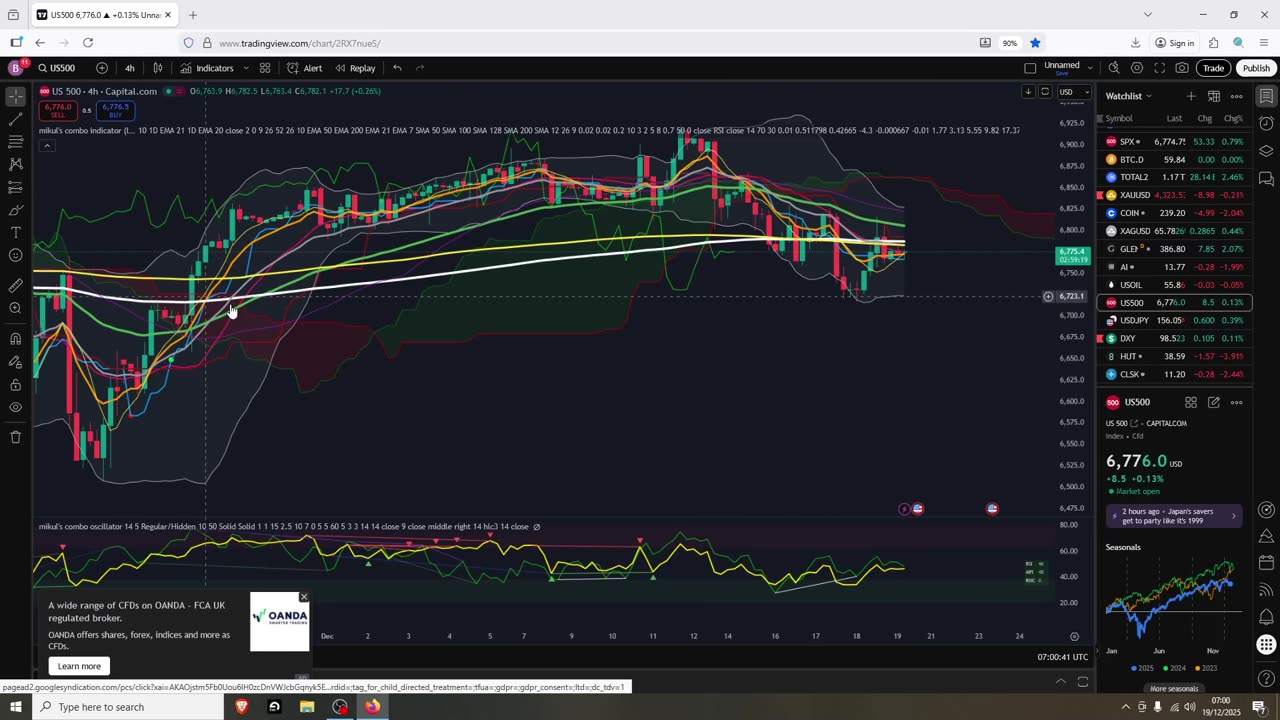Expand the Unnamed layout dropdown
The width and height of the screenshot is (1280, 720).
pyautogui.click(x=1090, y=68)
